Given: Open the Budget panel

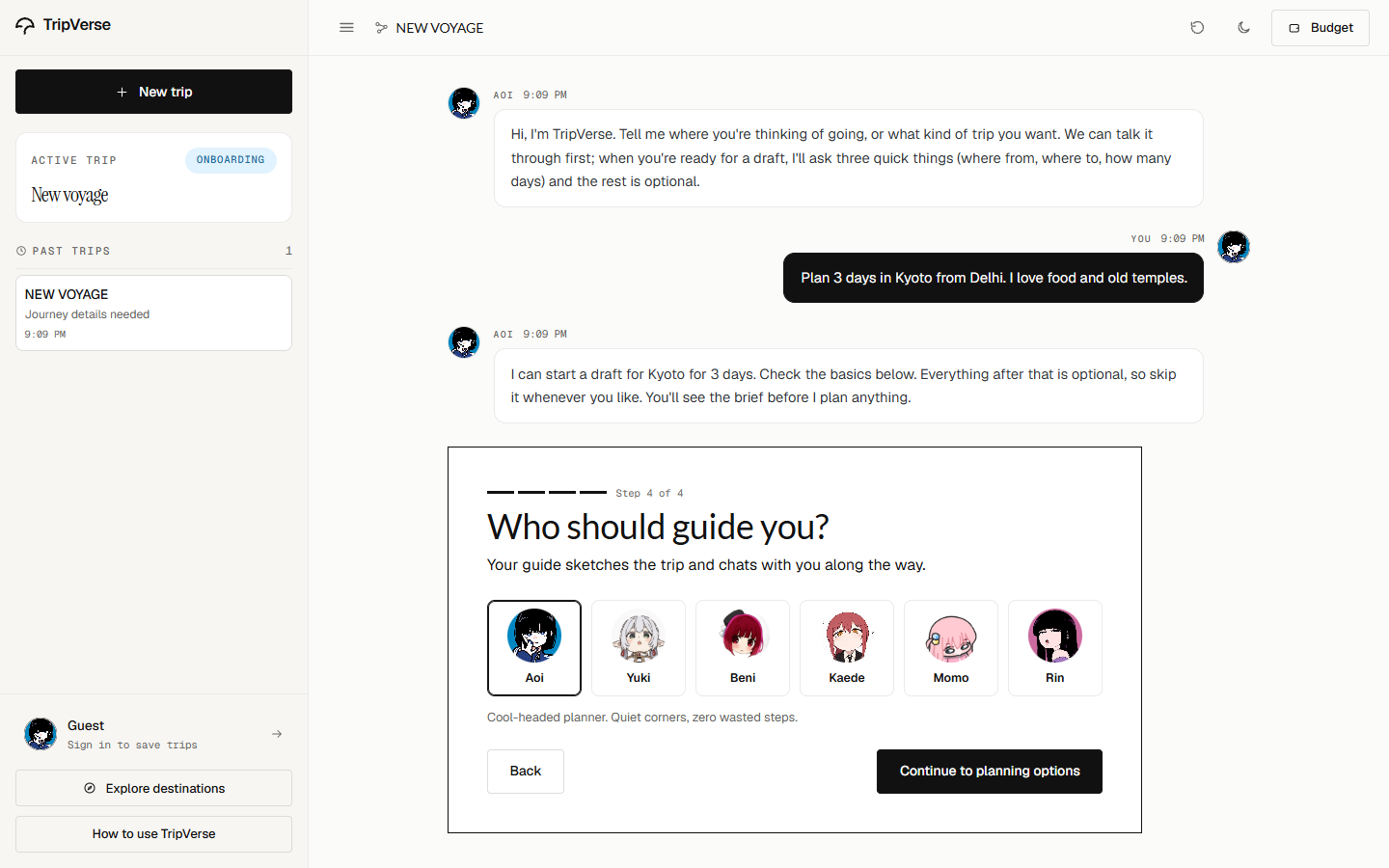Looking at the screenshot, I should tap(1321, 28).
